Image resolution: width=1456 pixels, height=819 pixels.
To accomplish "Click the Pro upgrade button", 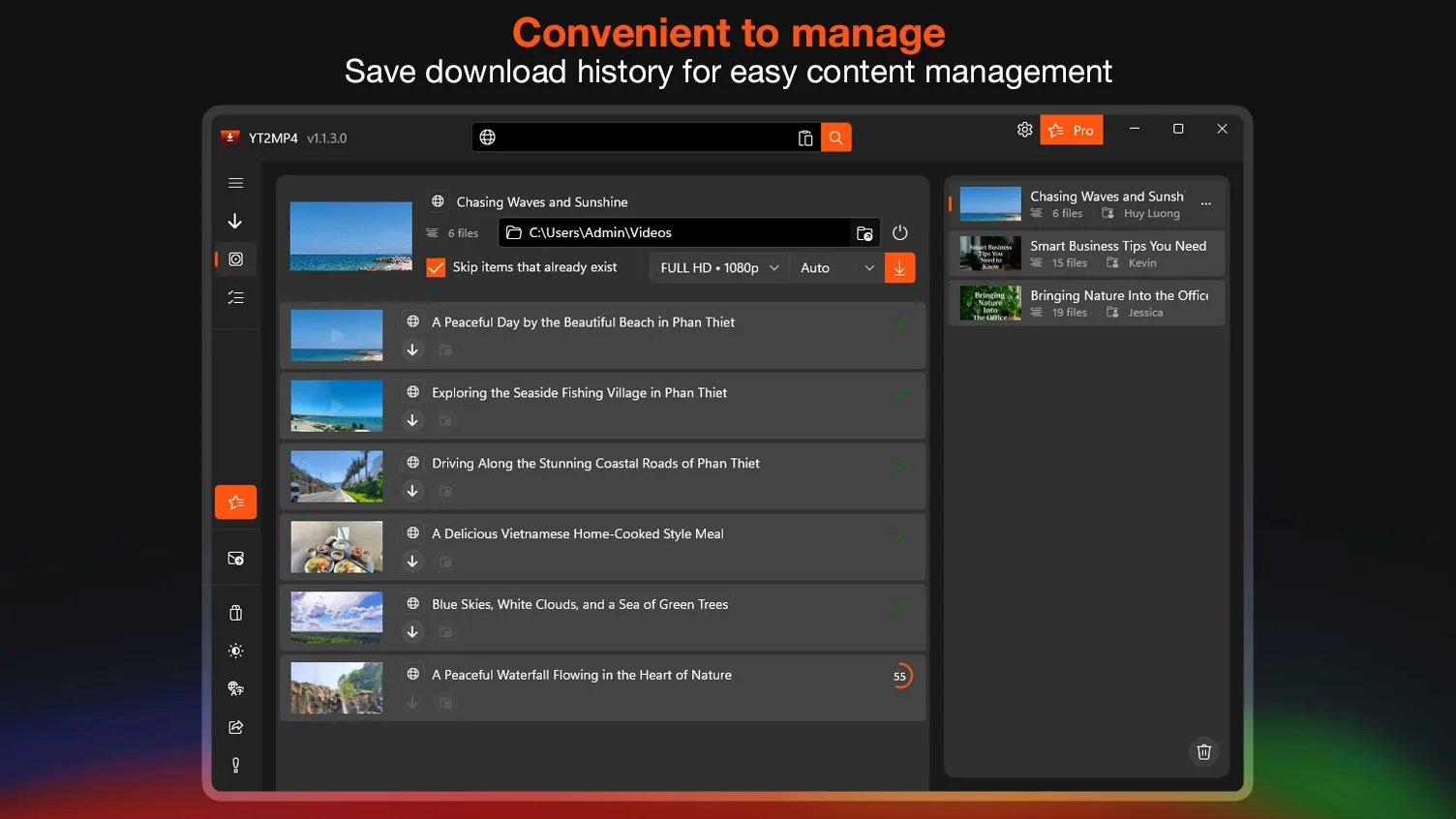I will pos(1071,130).
